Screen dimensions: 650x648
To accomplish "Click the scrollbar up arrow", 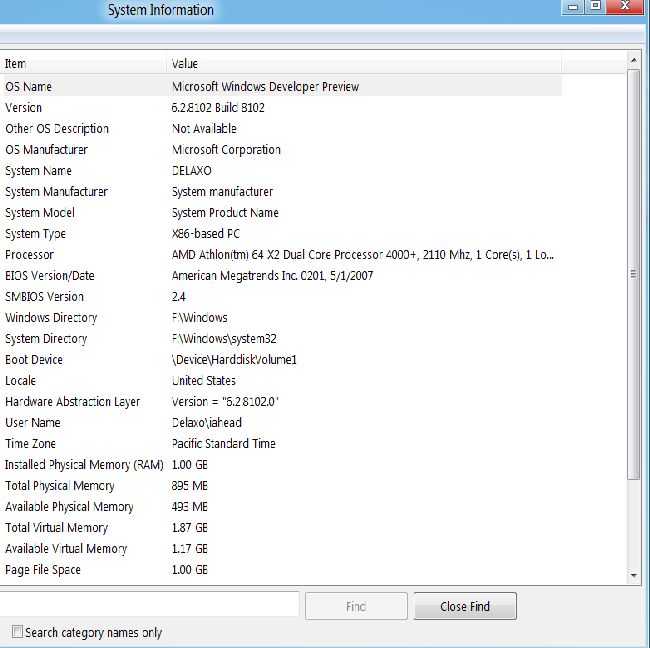I will tap(633, 60).
